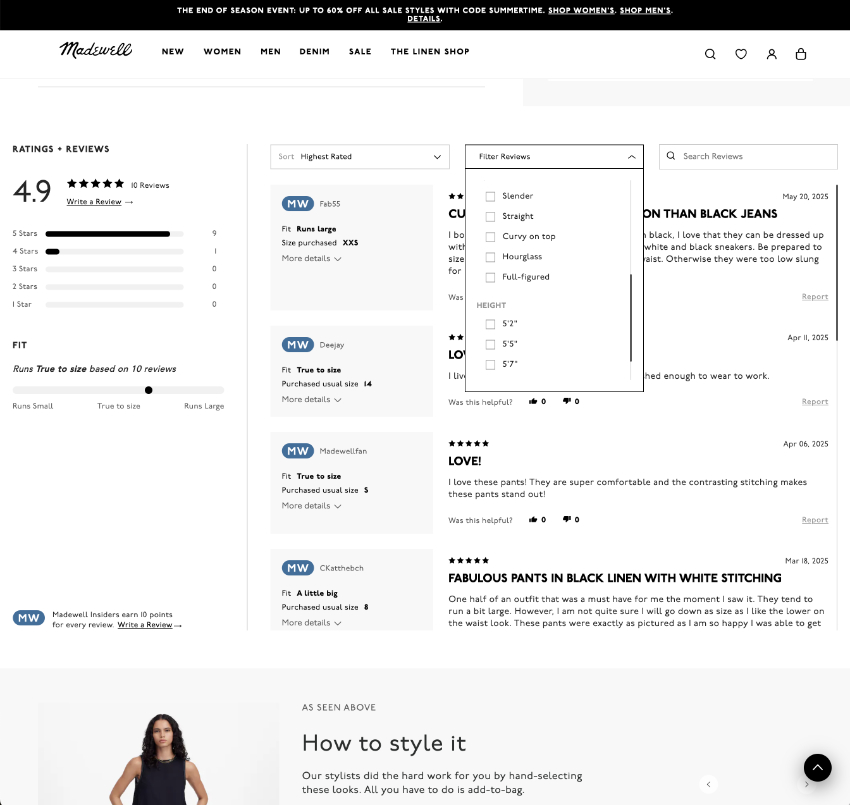This screenshot has width=850, height=805.
Task: Open the site search magnifier icon
Action: point(710,54)
